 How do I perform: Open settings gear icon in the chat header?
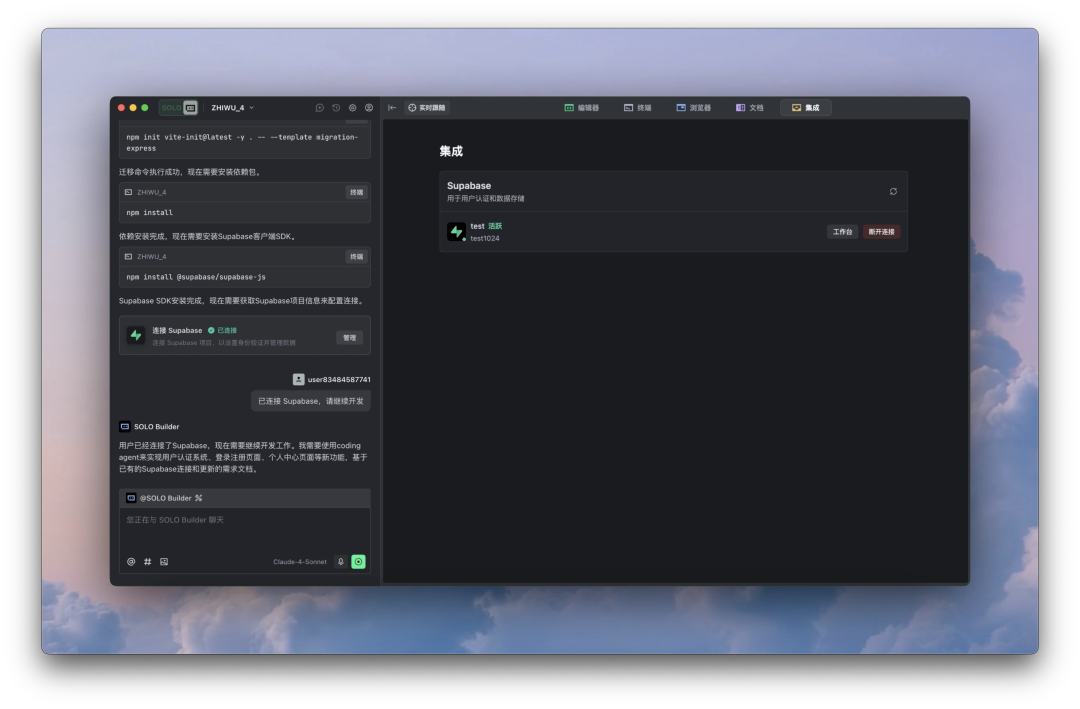pyautogui.click(x=353, y=107)
